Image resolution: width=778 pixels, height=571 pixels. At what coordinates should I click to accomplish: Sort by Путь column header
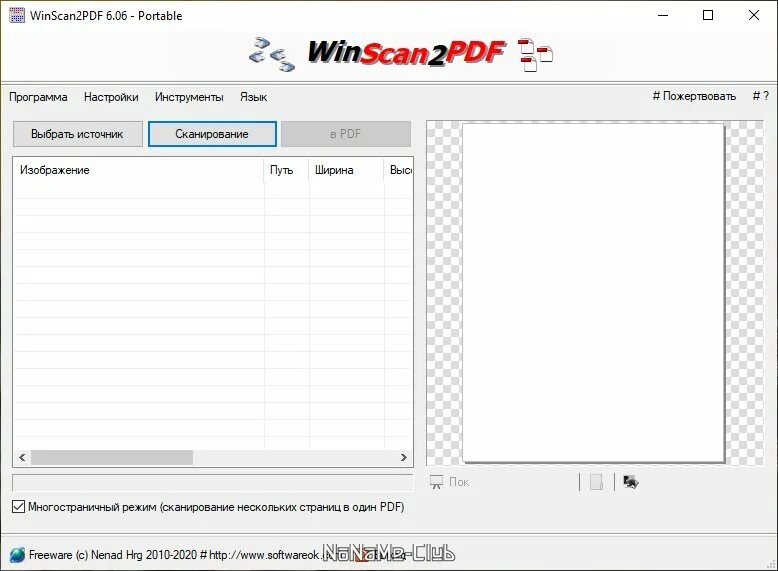click(286, 170)
